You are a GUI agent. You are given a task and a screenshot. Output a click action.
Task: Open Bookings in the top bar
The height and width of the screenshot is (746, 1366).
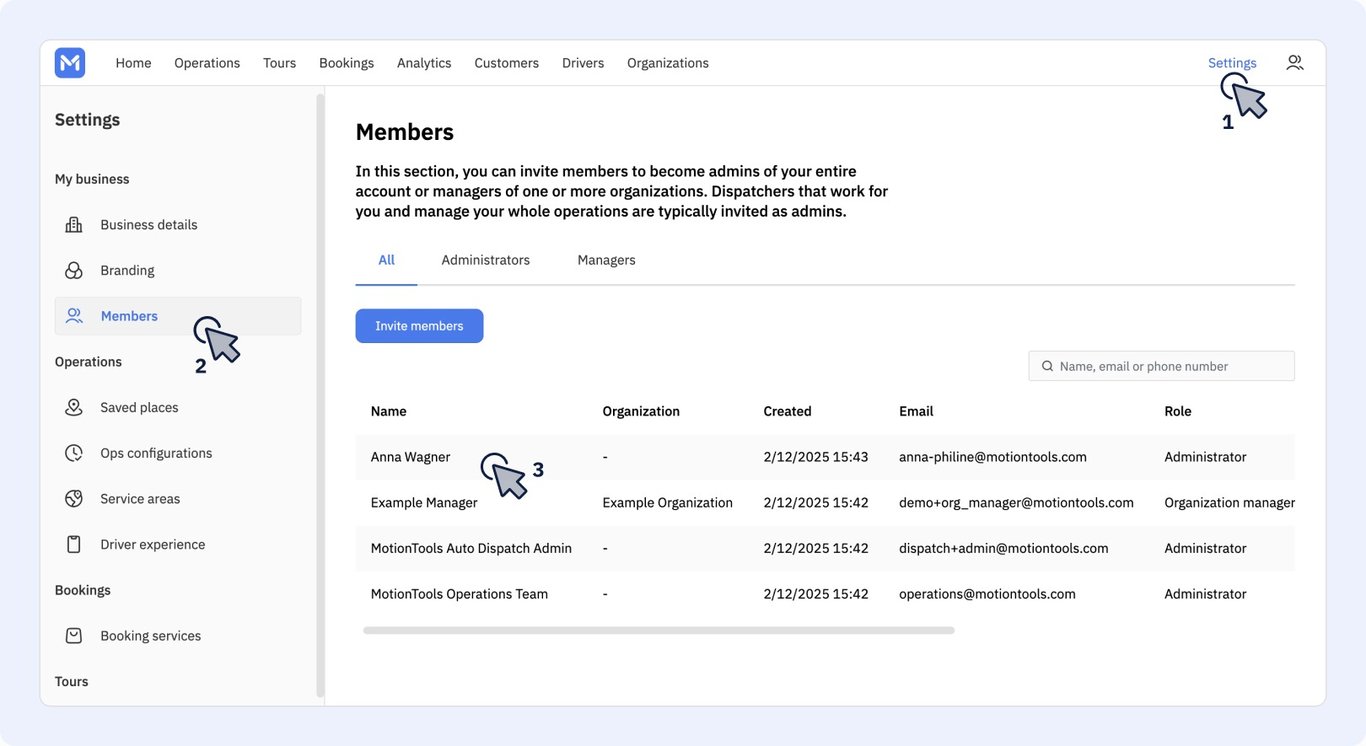pyautogui.click(x=346, y=63)
